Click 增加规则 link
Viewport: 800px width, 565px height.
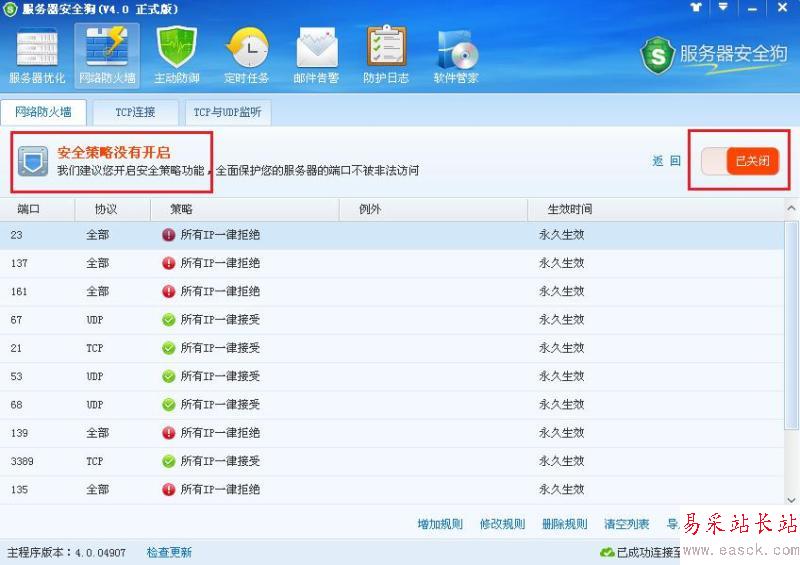[x=440, y=524]
